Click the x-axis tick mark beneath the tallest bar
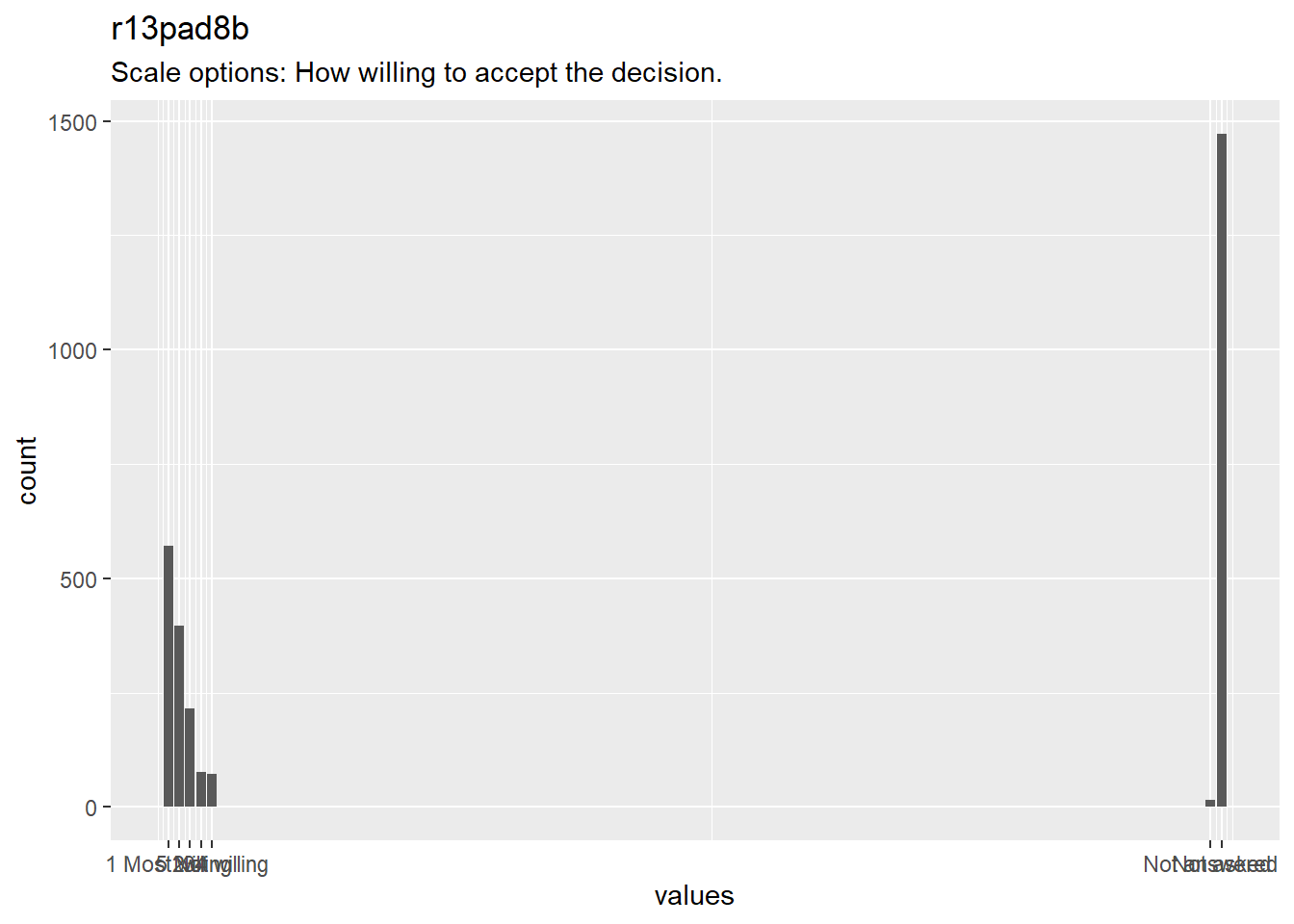Viewport: 1294px width, 924px height. [x=1222, y=844]
